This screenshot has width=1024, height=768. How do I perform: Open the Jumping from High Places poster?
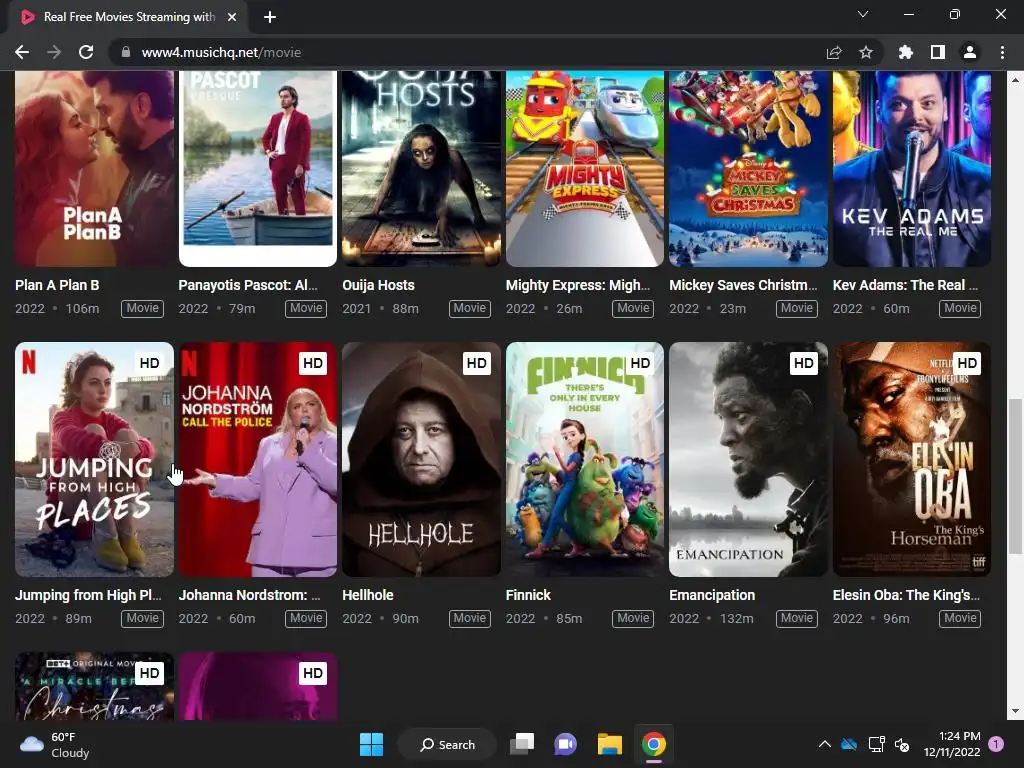coord(94,460)
